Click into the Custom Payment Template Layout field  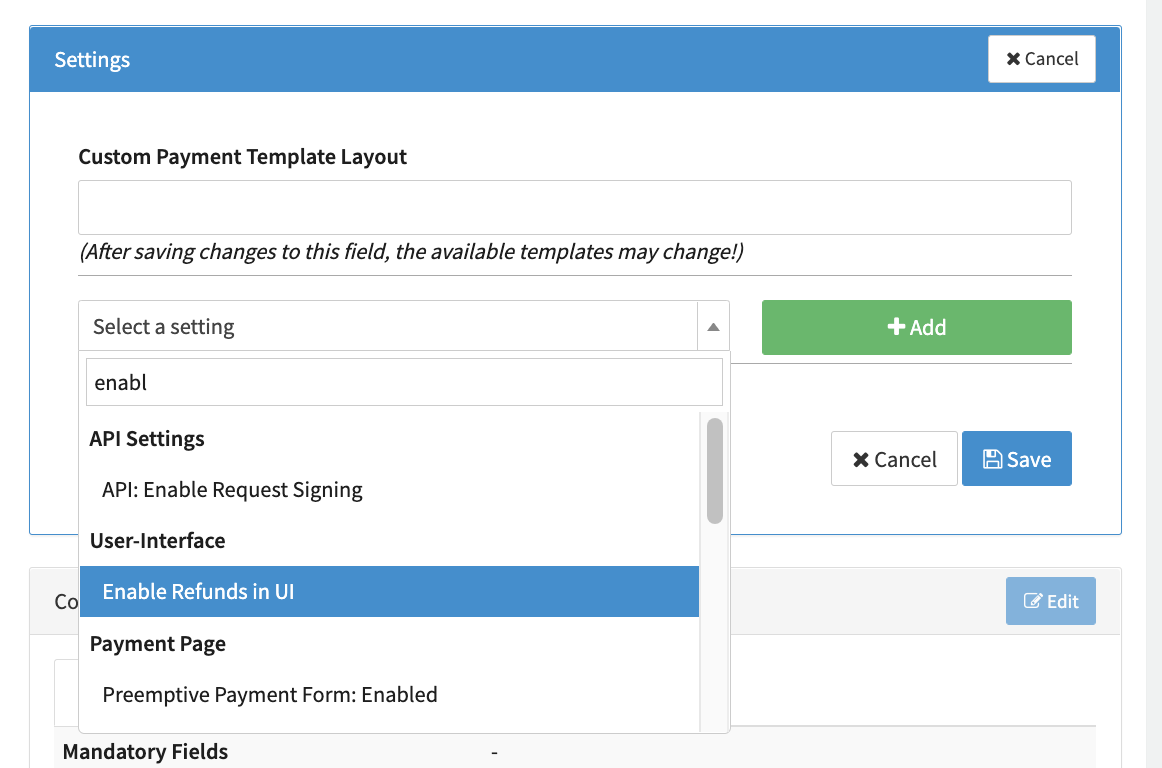coord(574,208)
